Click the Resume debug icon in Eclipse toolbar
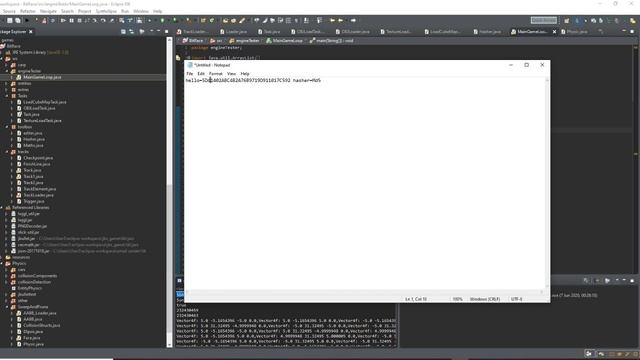Screen dimensions: 640x360 63,20
